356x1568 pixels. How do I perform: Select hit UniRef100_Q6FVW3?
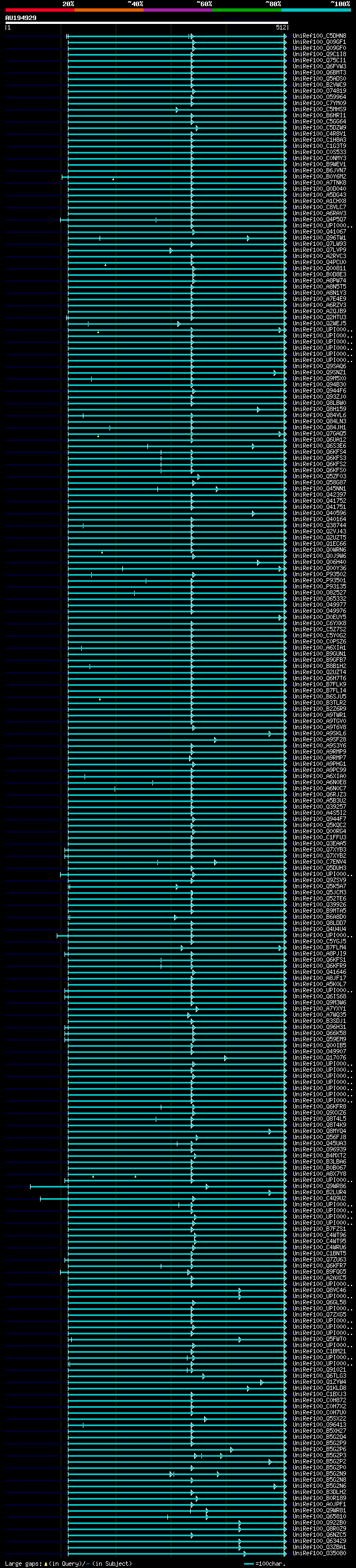[319, 66]
